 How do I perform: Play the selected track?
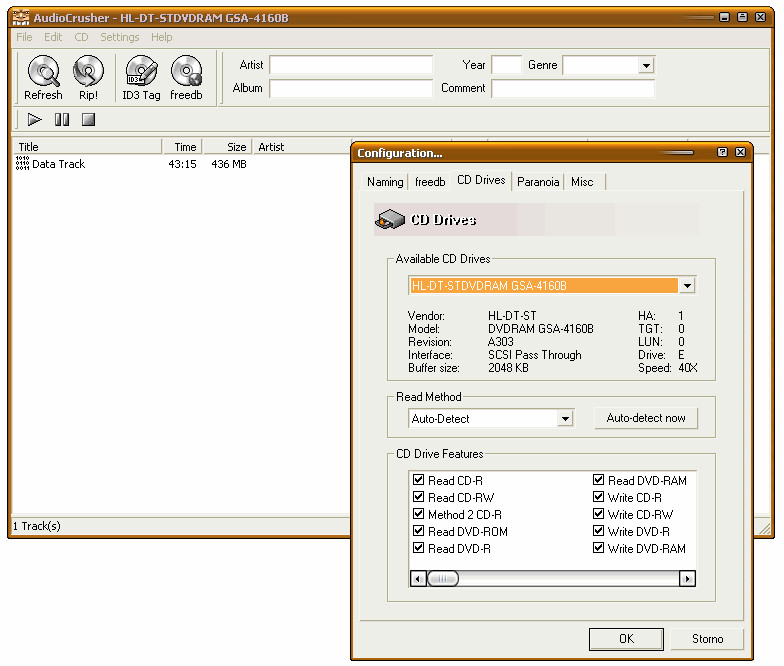tap(34, 120)
